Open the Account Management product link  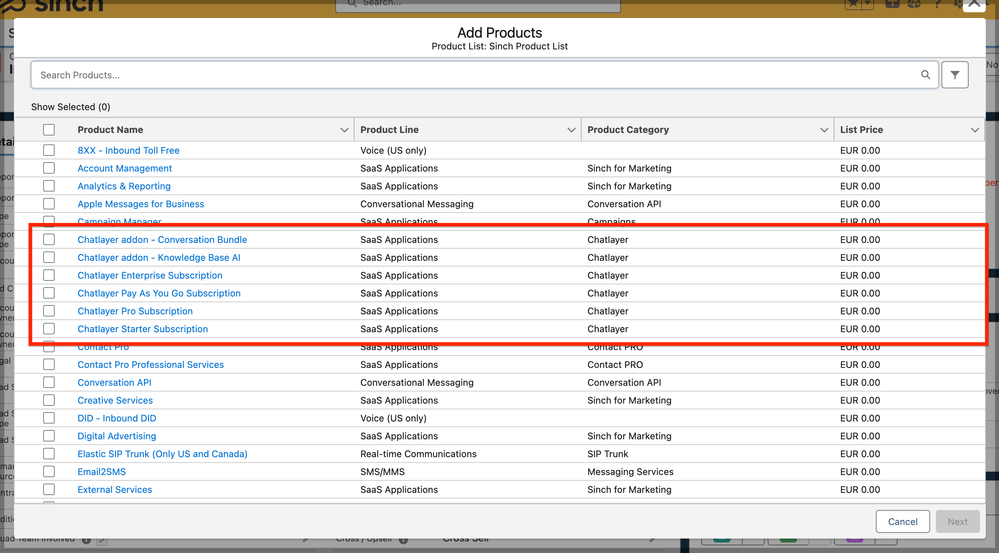click(x=125, y=168)
